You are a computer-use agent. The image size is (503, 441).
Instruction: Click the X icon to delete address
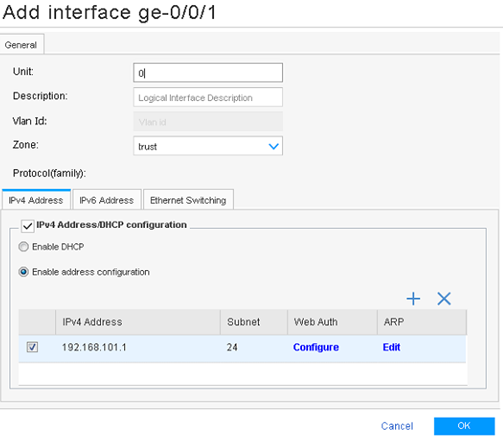coord(444,299)
